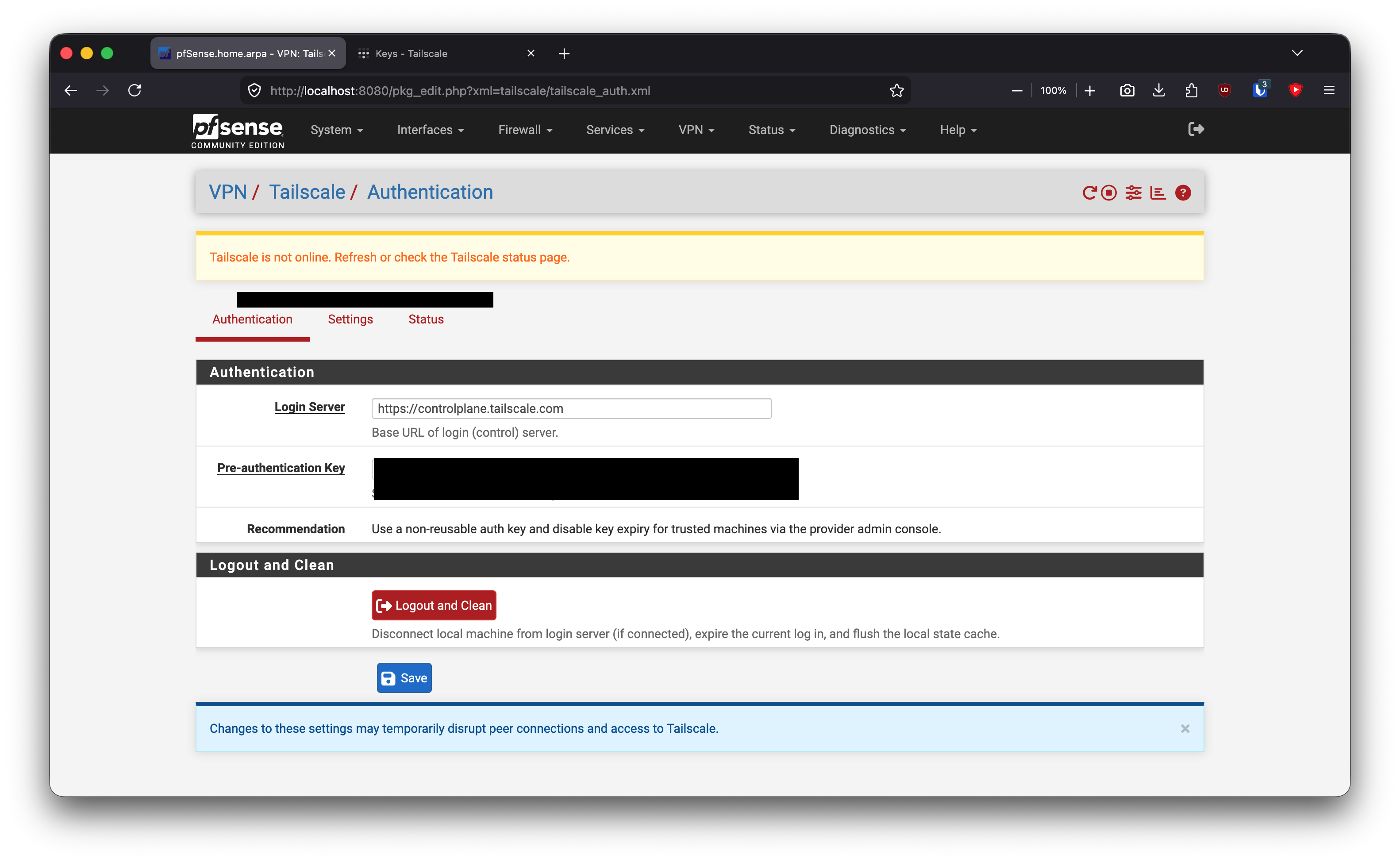Dismiss the blue info notice
The image size is (1400, 862).
(1185, 728)
